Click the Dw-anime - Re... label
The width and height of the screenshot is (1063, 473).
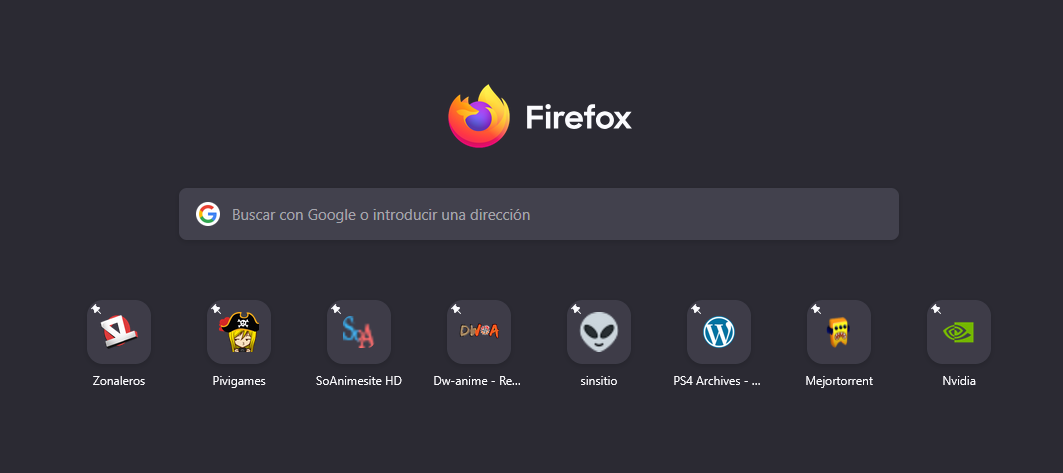pyautogui.click(x=477, y=381)
